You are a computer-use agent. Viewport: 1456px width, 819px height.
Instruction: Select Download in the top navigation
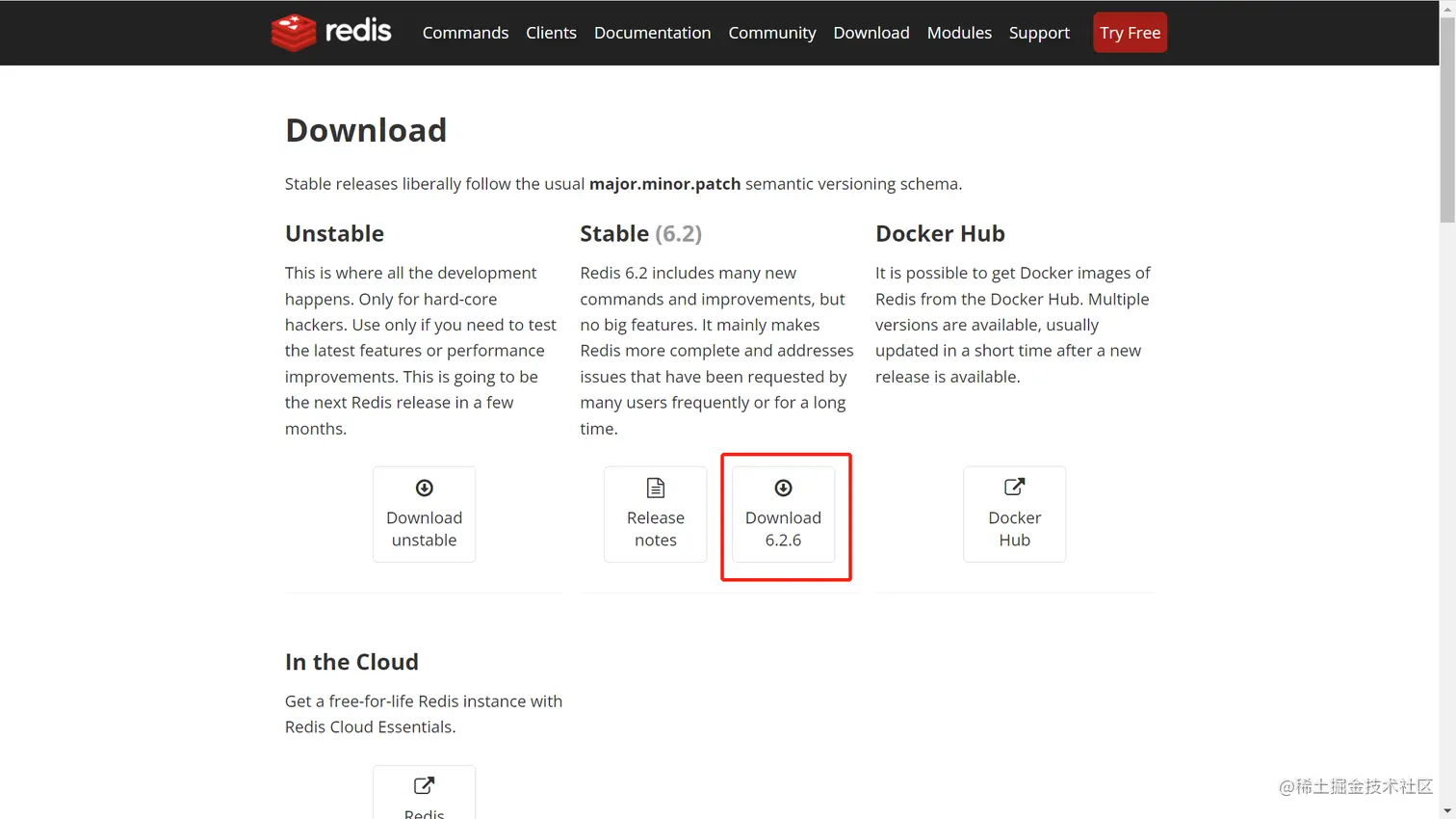tap(871, 33)
